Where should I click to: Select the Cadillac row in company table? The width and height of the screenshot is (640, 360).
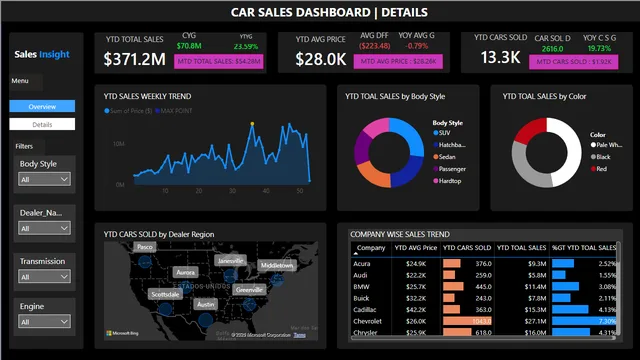(x=484, y=309)
